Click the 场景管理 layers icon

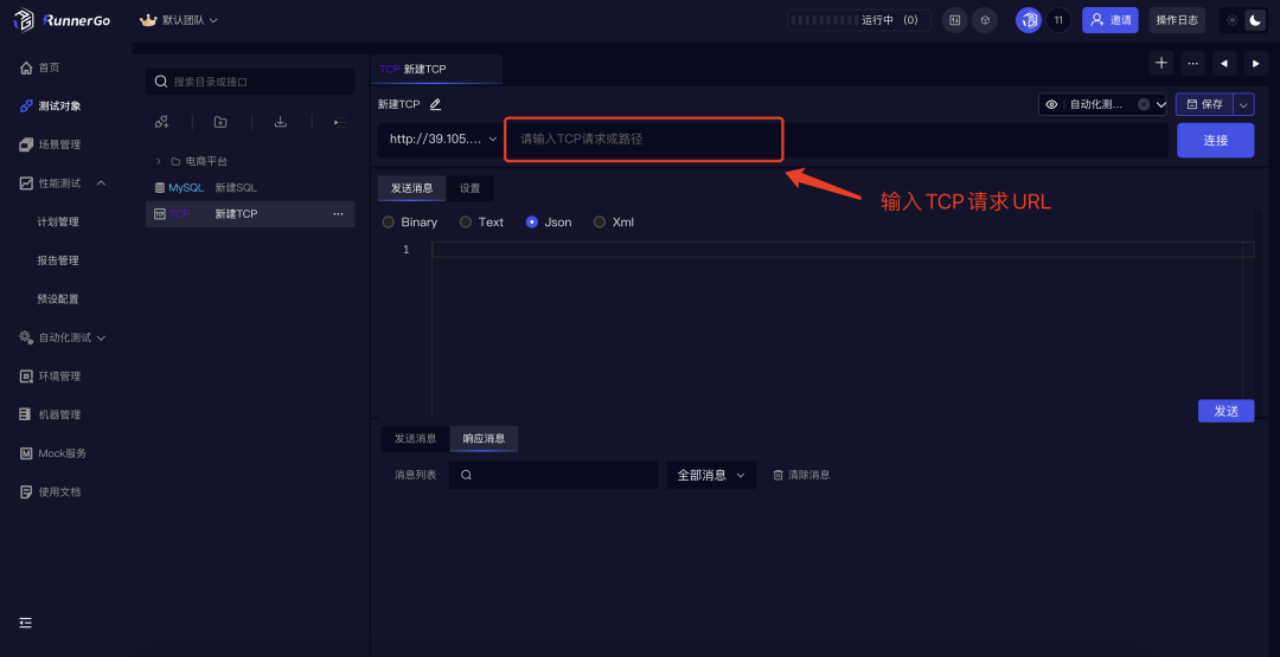pos(26,145)
